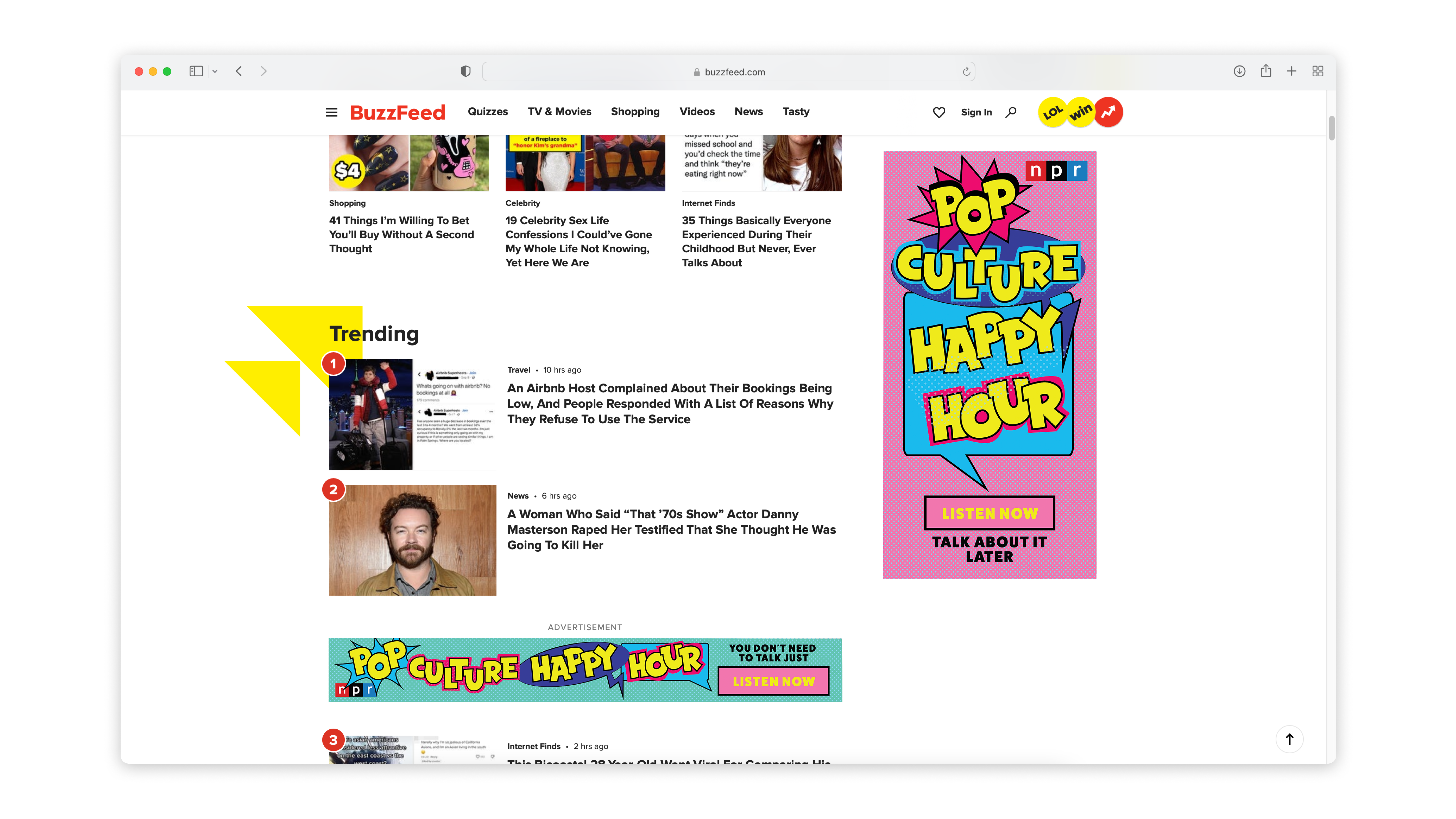Open the red trending arrow badge
The image size is (1456, 819).
[x=1108, y=112]
